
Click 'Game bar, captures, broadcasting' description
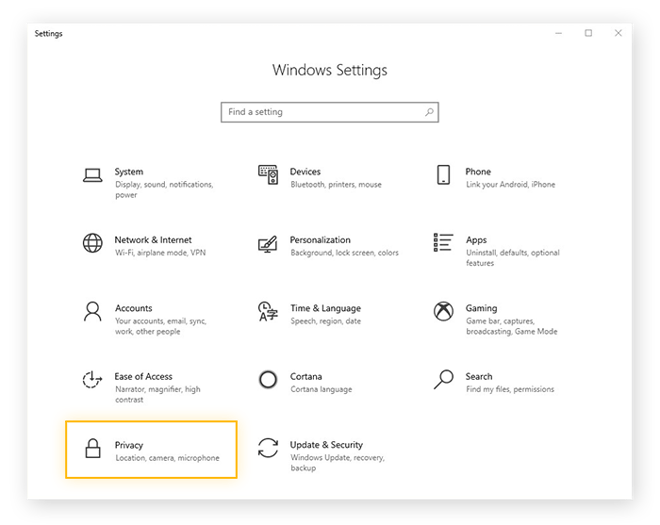(x=511, y=326)
